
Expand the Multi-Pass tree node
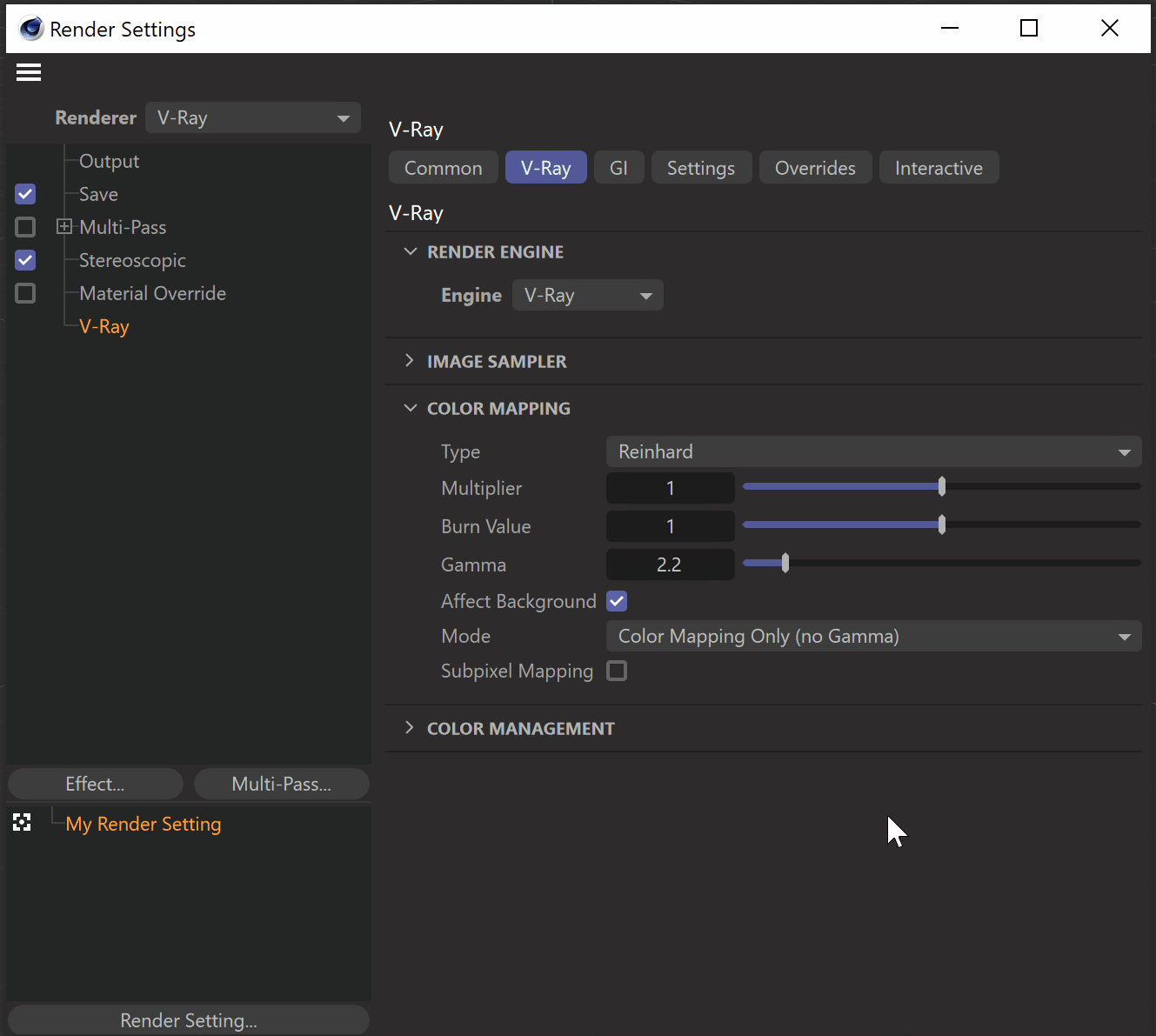tap(64, 227)
